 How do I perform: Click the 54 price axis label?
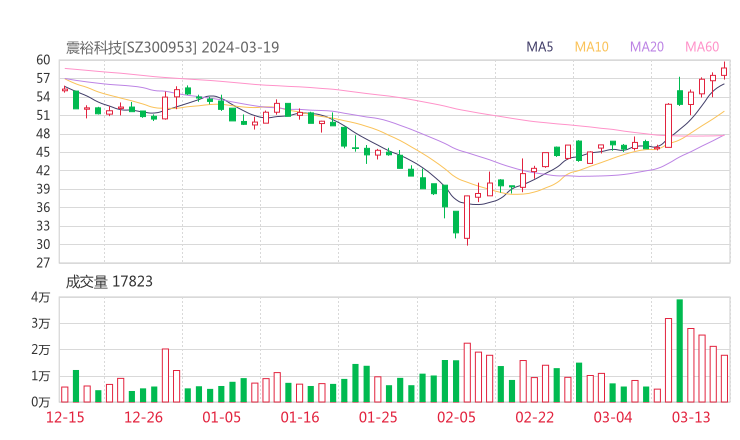[x=43, y=97]
